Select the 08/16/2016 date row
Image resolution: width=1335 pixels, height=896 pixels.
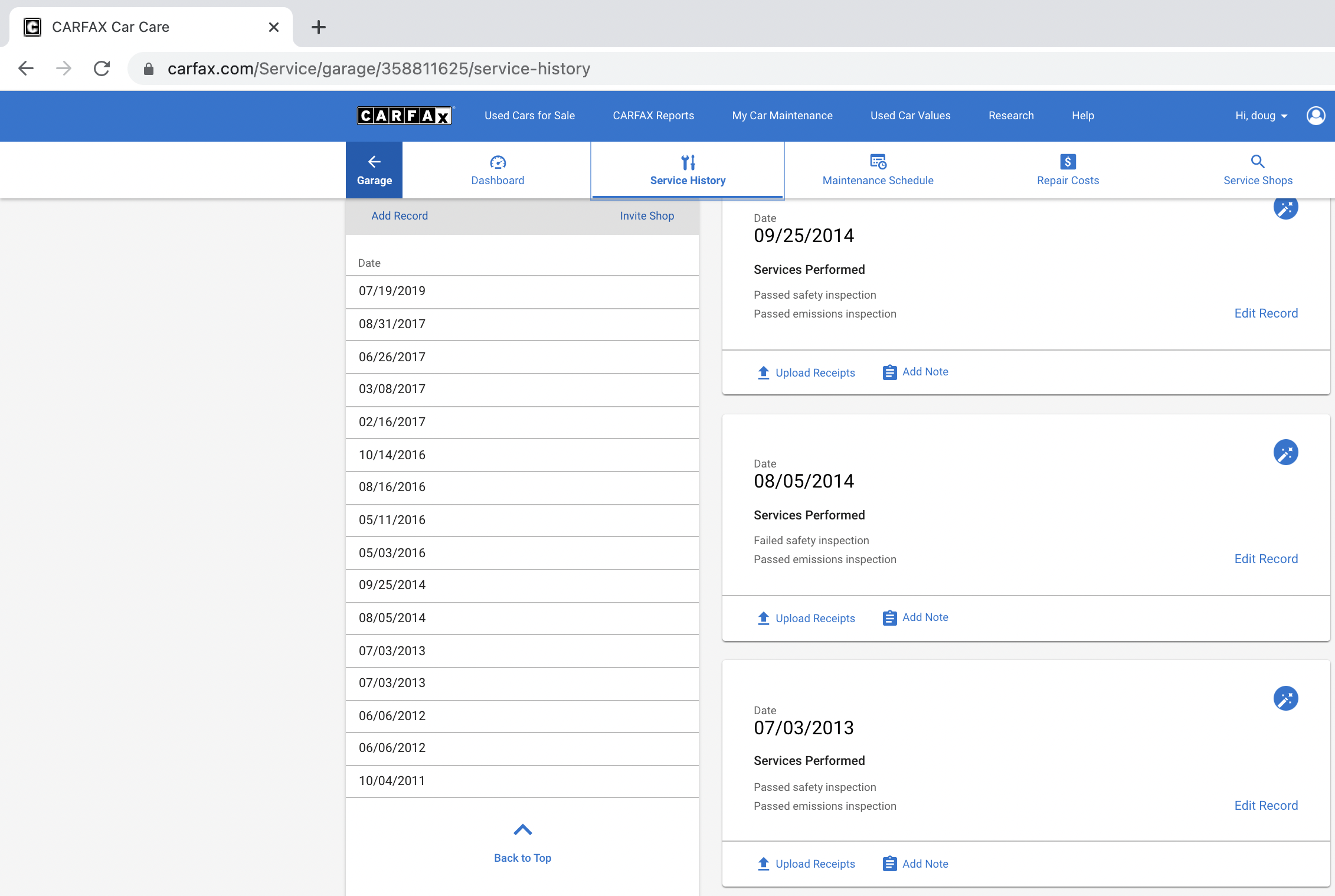[522, 488]
